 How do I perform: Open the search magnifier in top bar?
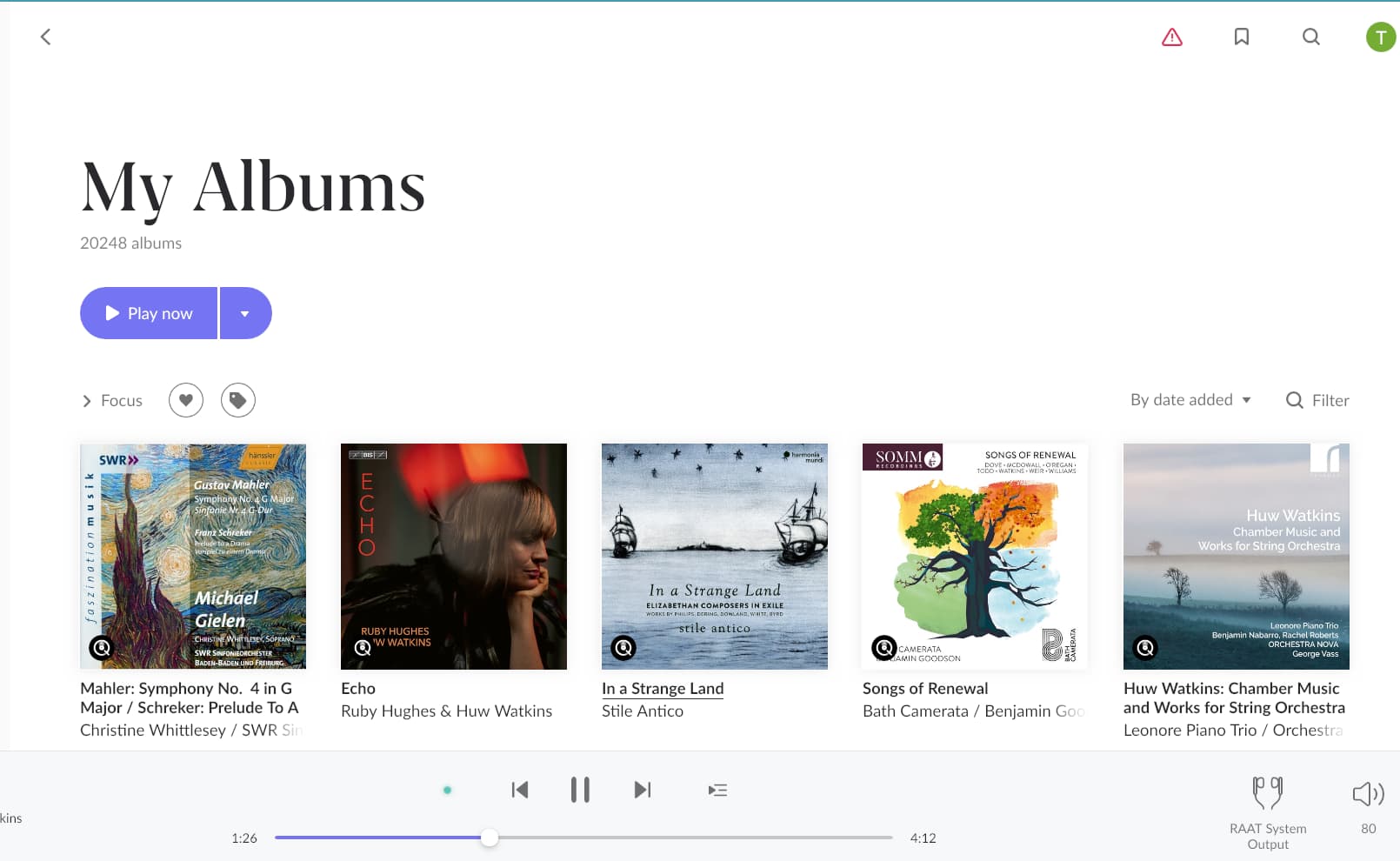1311,37
